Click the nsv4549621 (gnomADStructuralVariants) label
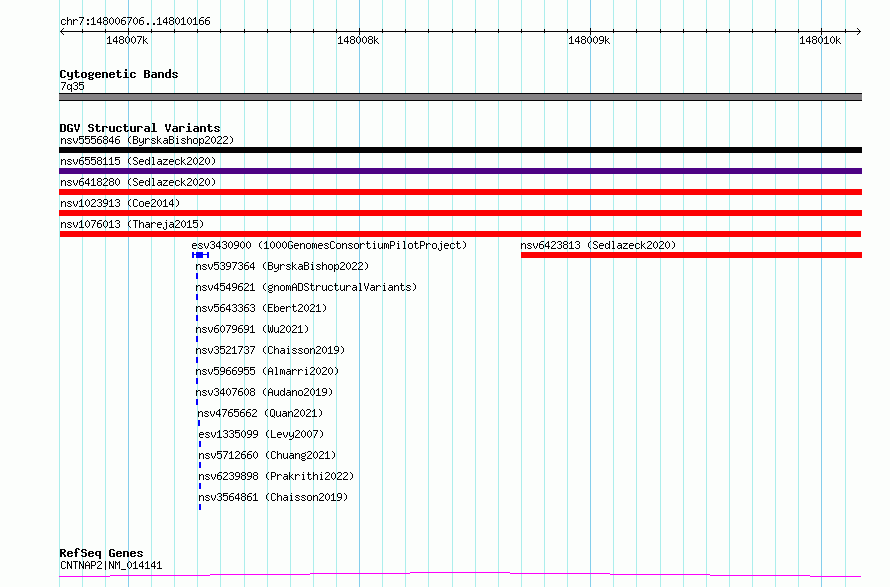 306,287
